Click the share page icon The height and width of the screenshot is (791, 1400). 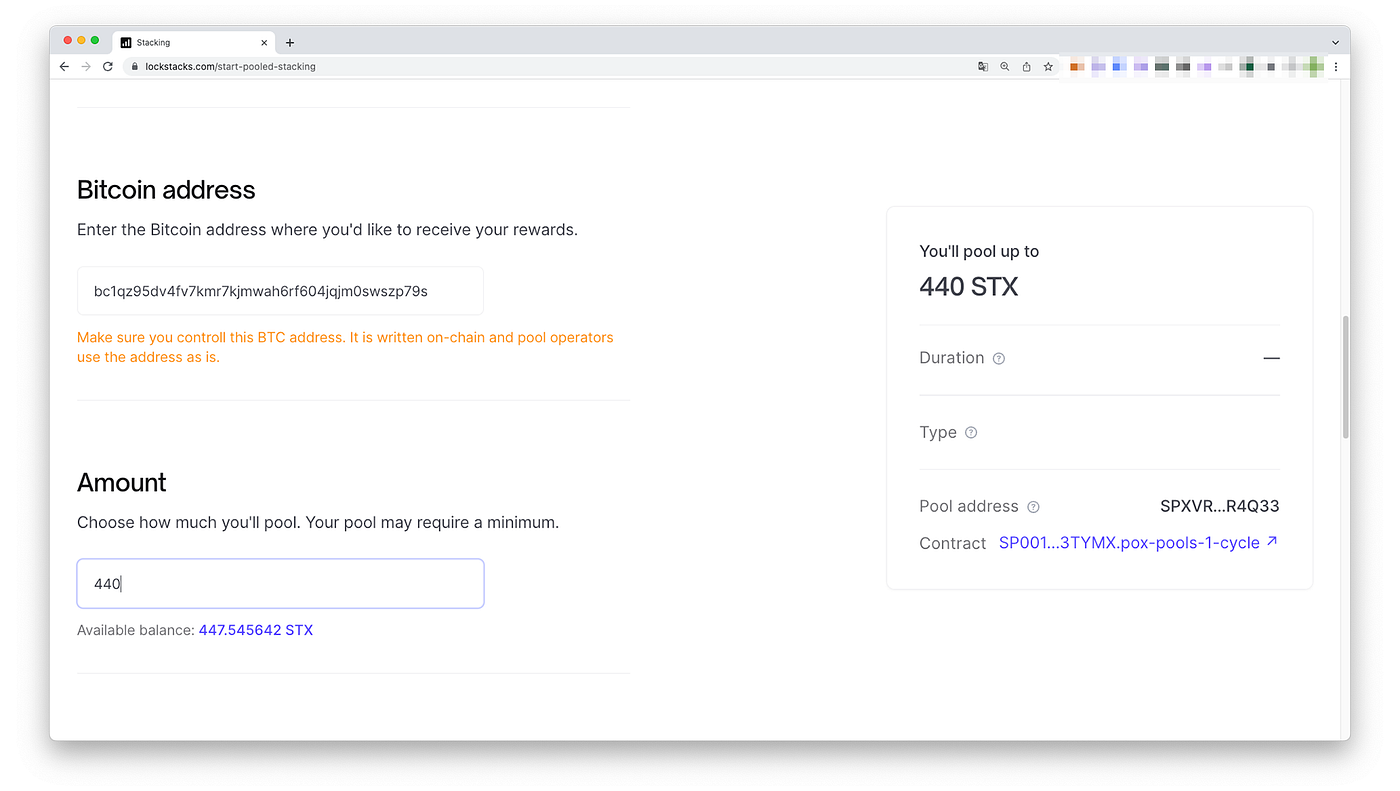[1026, 67]
